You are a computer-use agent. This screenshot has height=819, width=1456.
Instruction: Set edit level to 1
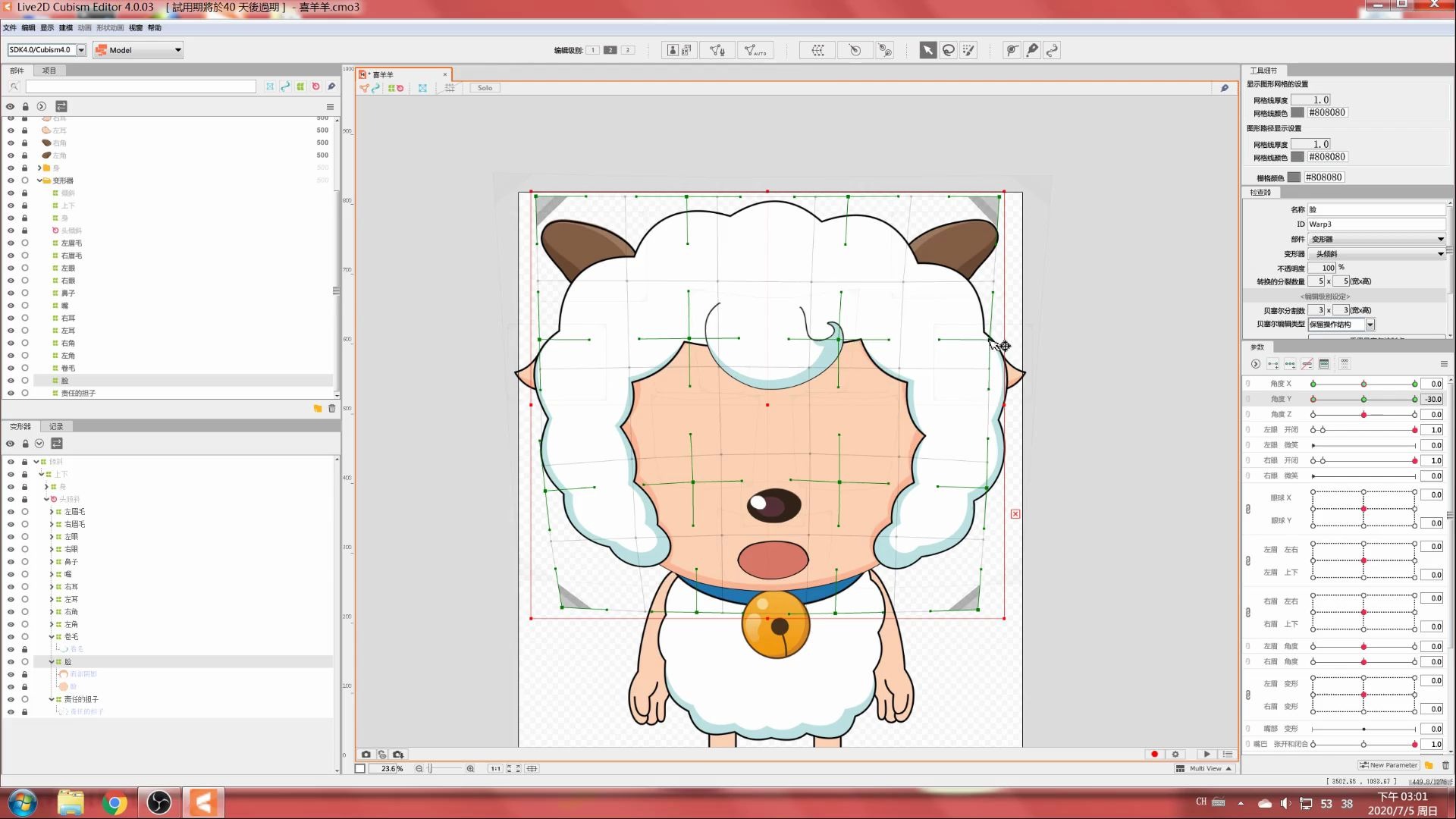[x=592, y=50]
